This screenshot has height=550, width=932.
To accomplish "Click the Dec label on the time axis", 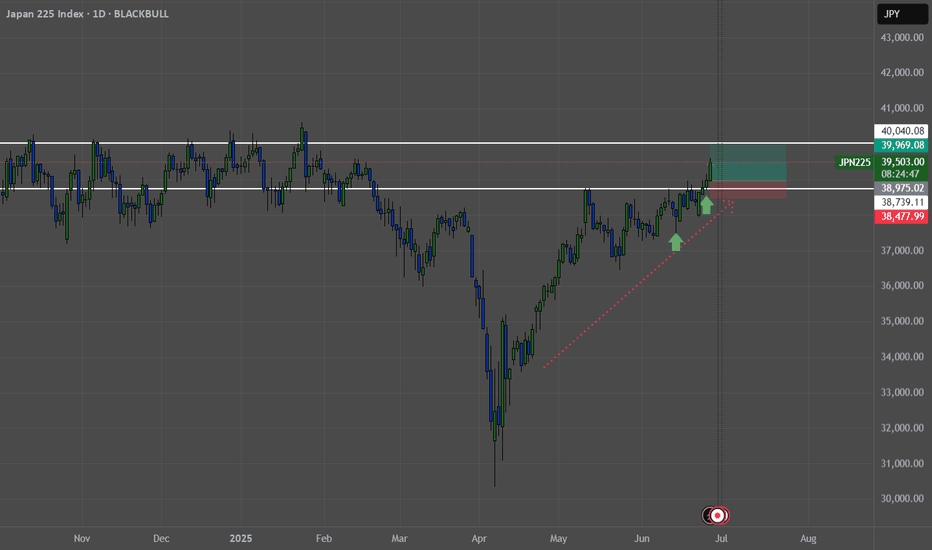I will [161, 539].
